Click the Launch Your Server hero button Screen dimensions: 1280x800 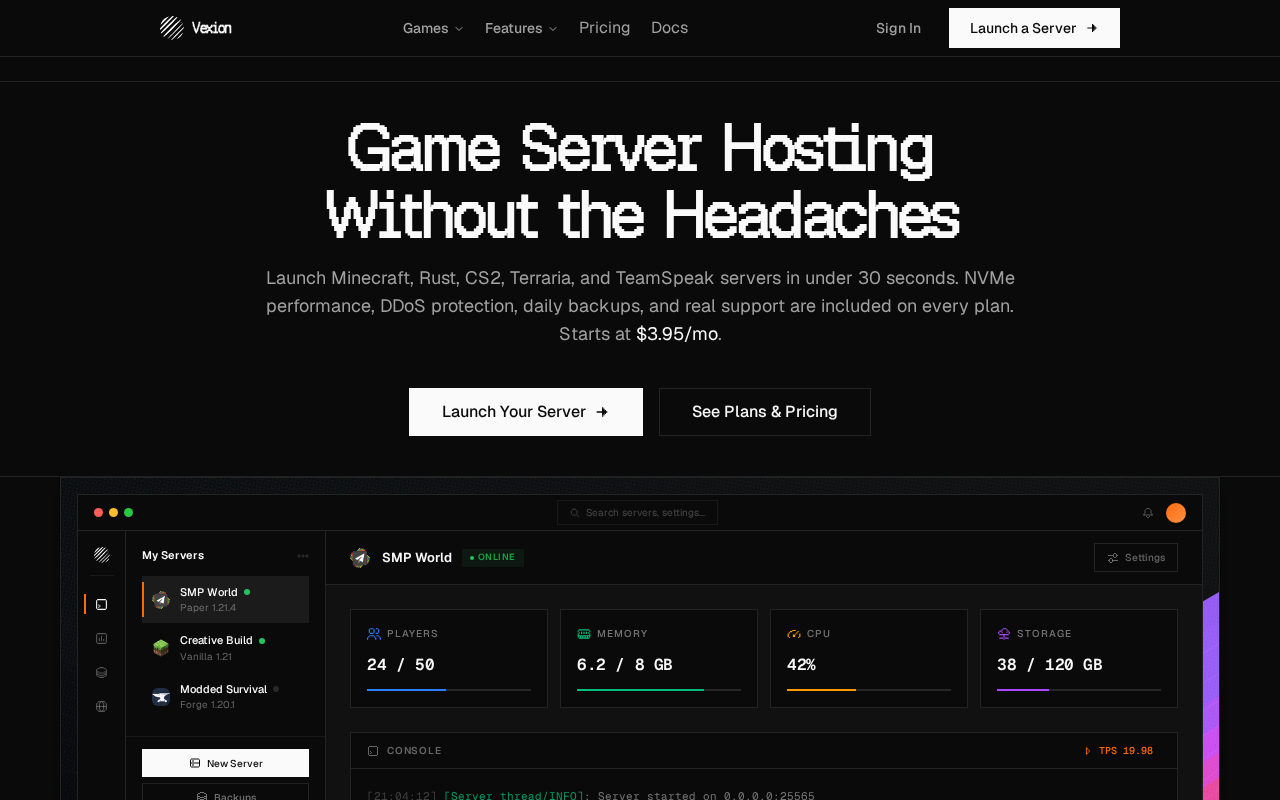coord(526,412)
